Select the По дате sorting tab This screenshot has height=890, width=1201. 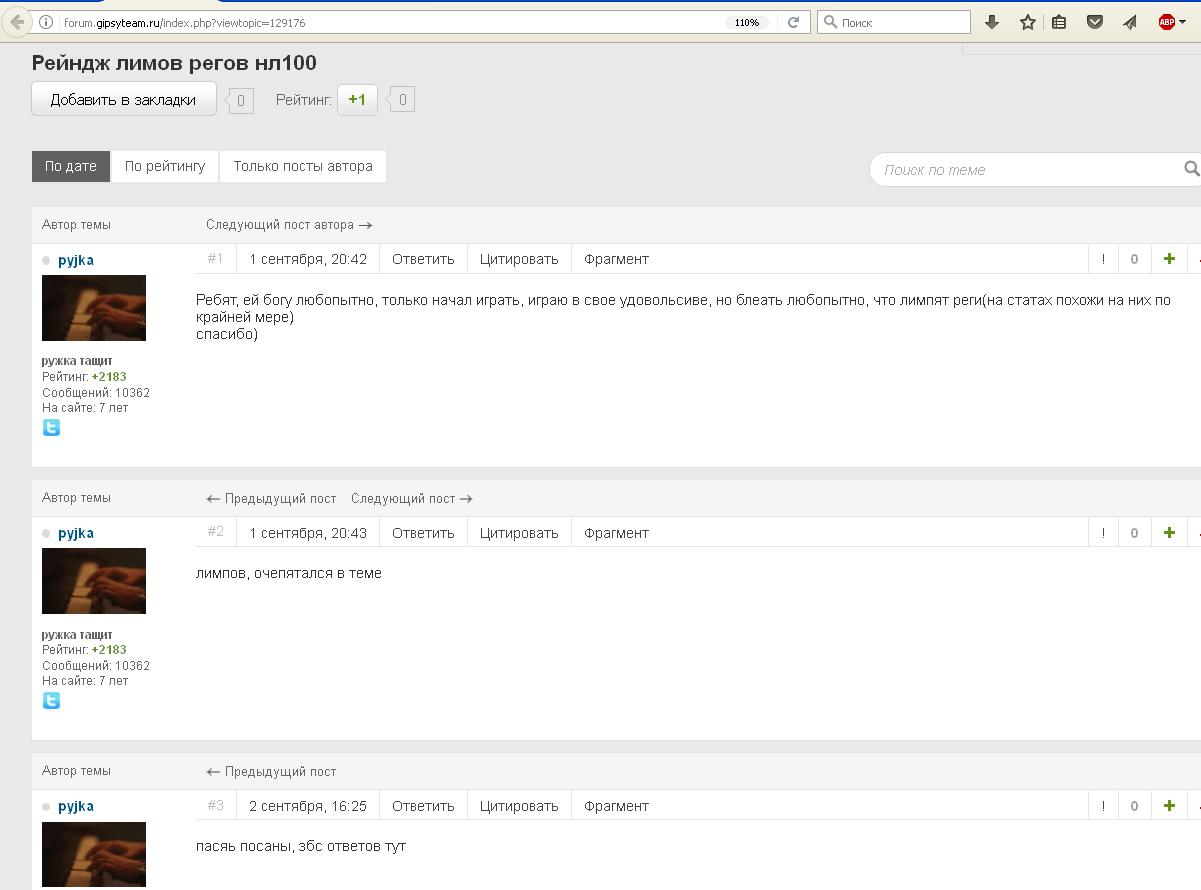[71, 166]
